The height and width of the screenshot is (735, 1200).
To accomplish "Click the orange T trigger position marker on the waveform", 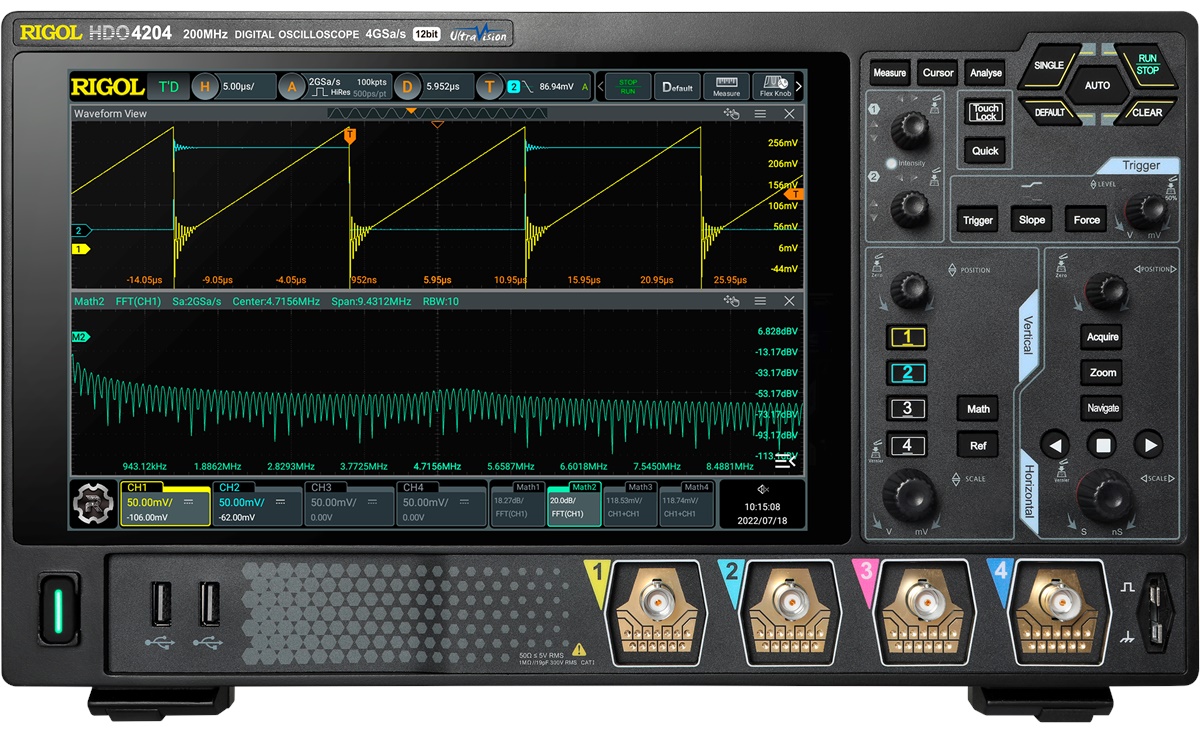I will pyautogui.click(x=350, y=136).
